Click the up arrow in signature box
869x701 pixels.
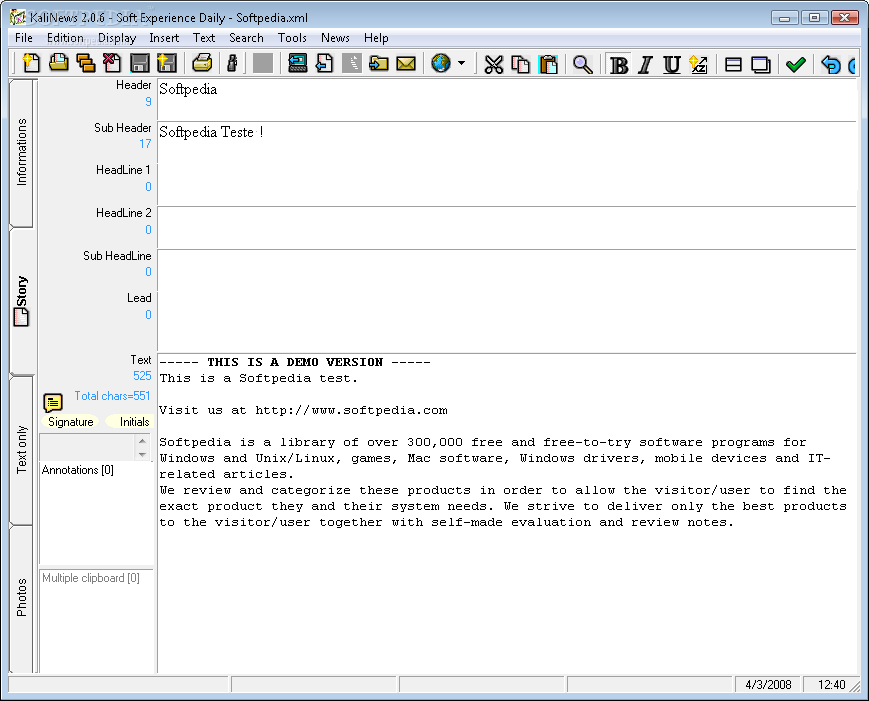(x=142, y=441)
